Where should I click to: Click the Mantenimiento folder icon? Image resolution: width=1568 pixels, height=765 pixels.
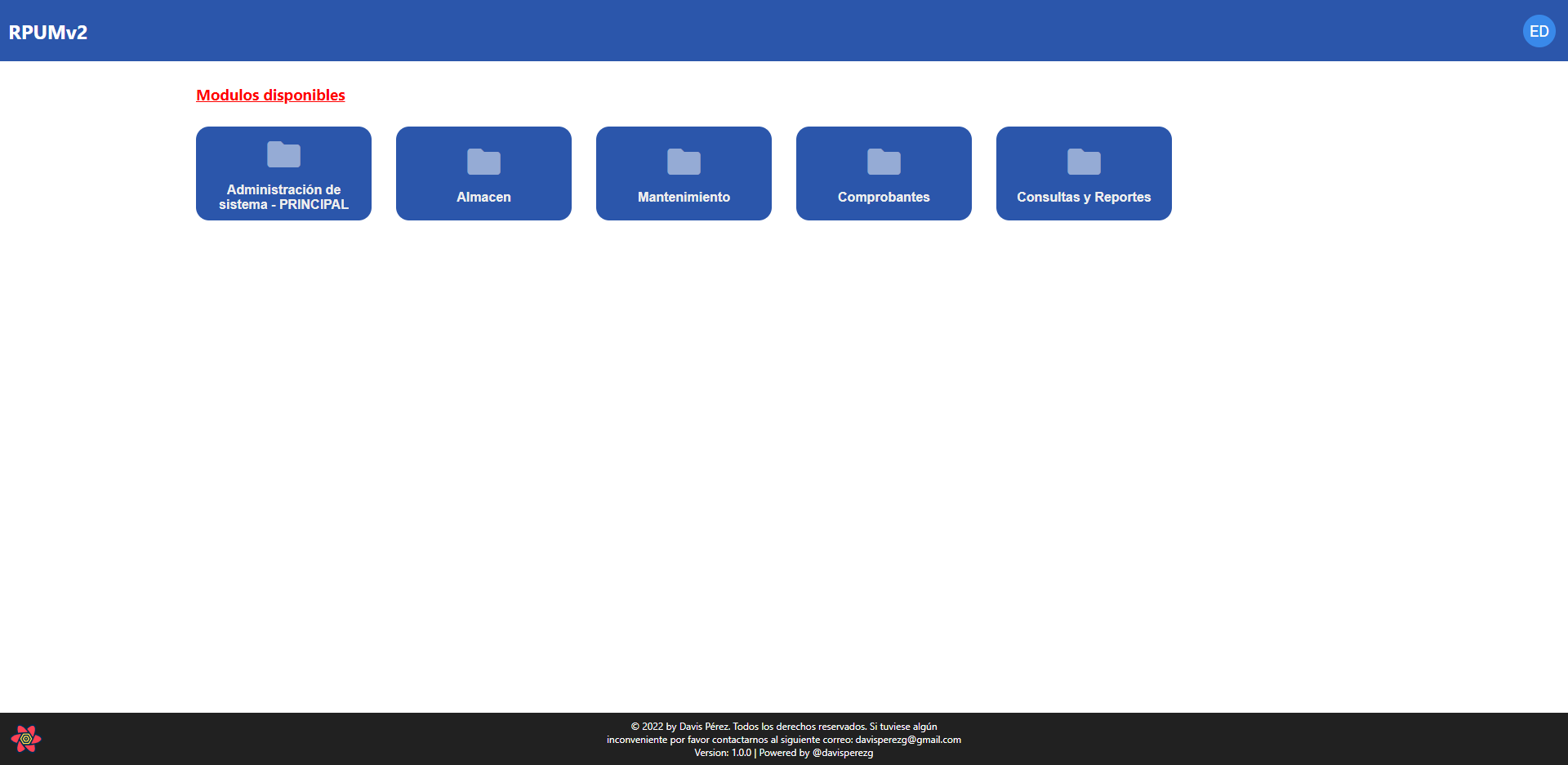click(684, 162)
